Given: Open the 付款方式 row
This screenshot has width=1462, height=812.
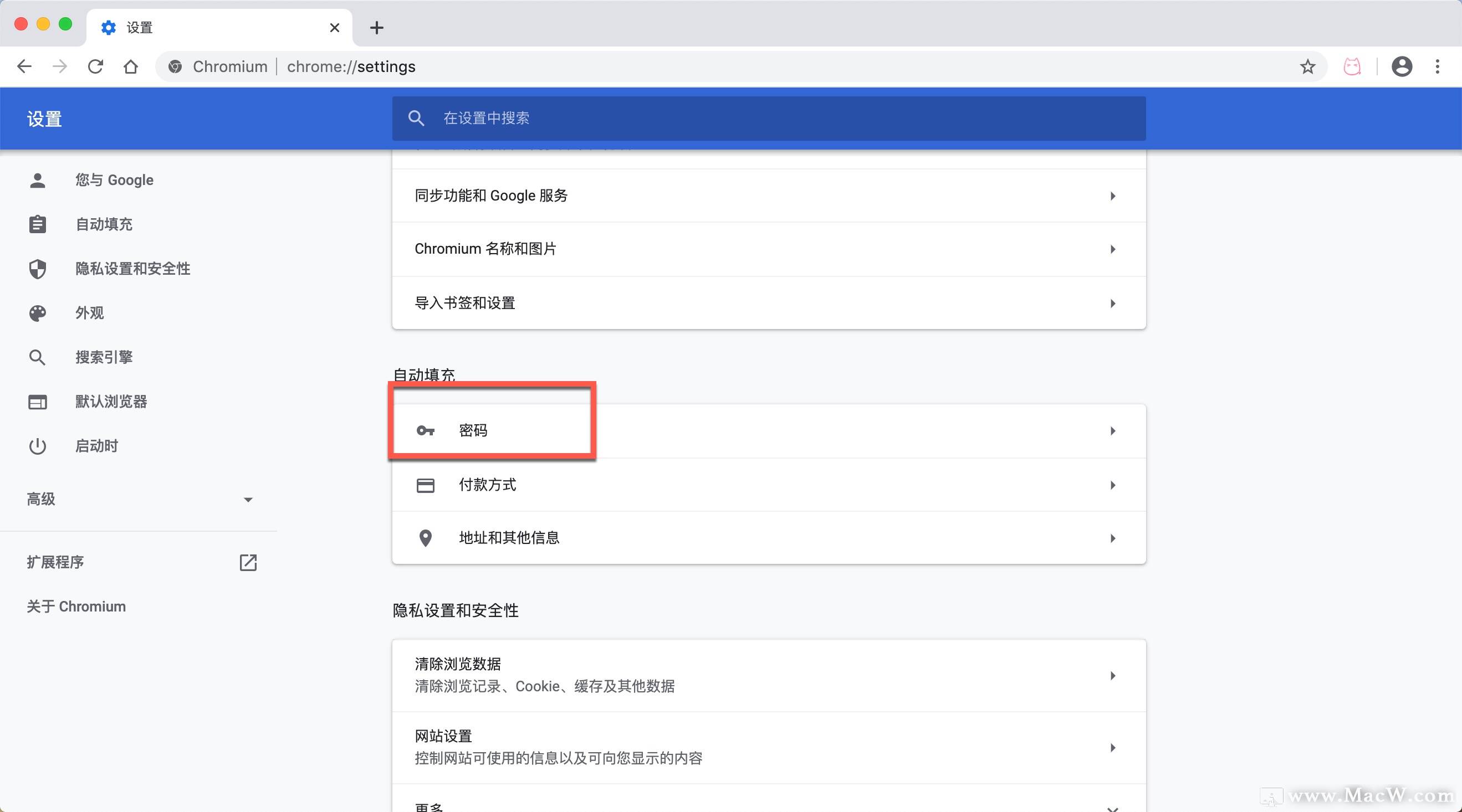Looking at the screenshot, I should click(769, 485).
